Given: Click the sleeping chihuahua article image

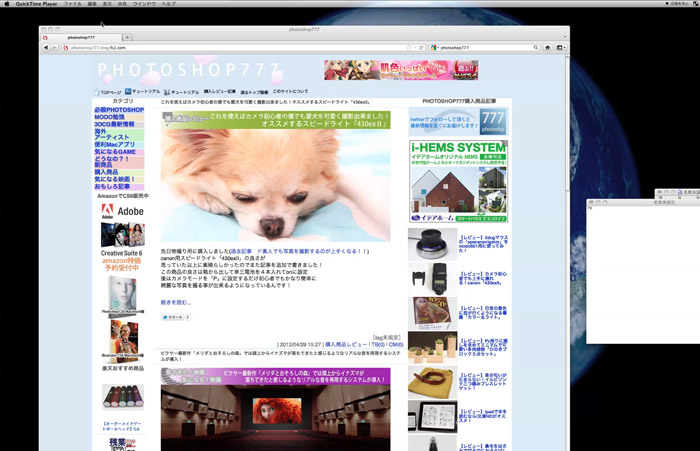Looking at the screenshot, I should 275,185.
